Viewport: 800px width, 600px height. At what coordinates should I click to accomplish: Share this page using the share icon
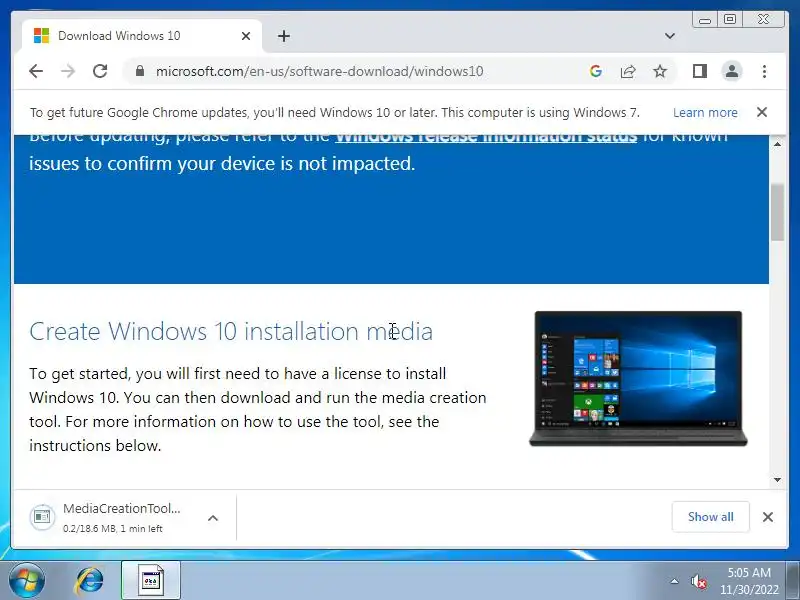[x=628, y=71]
